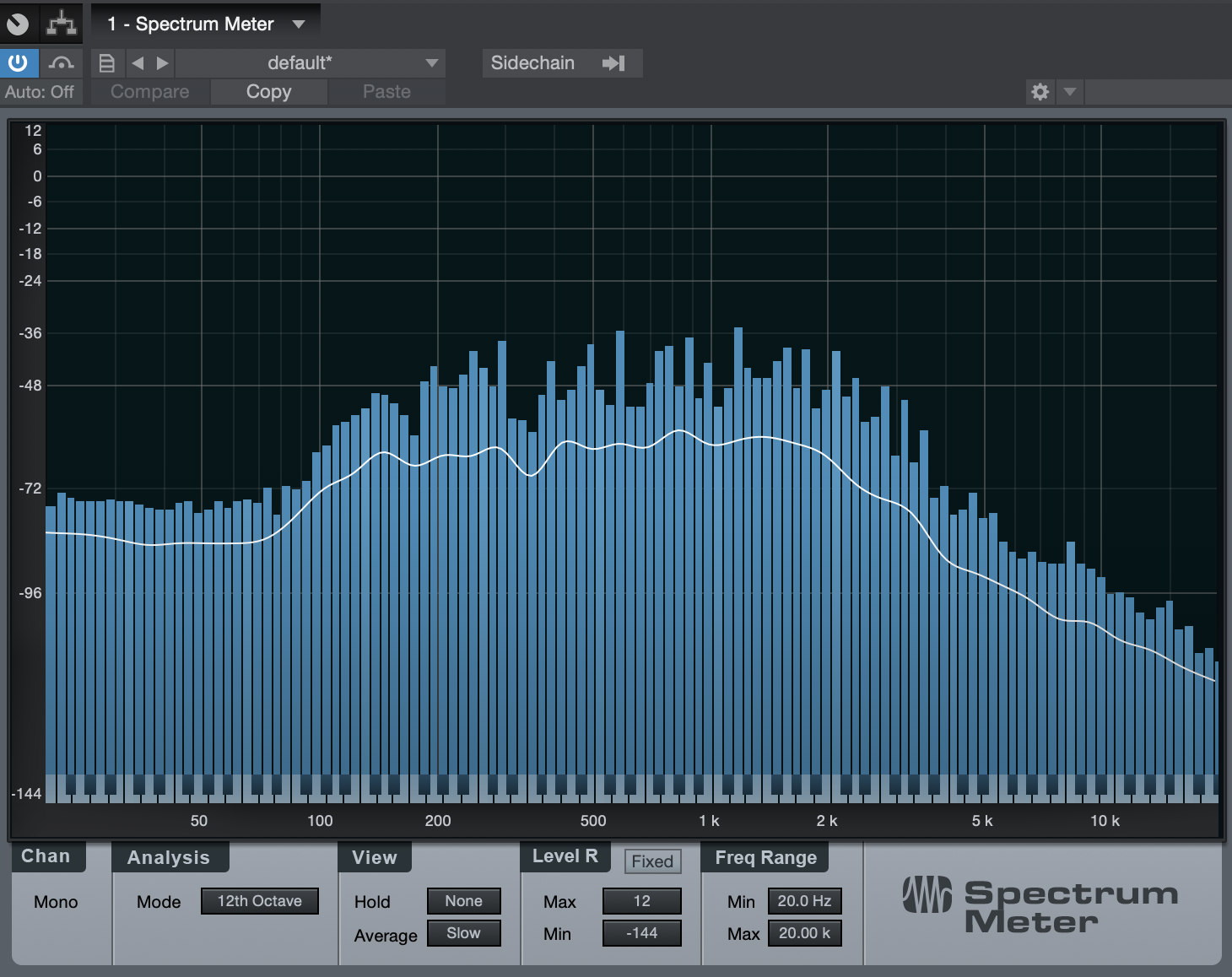The width and height of the screenshot is (1232, 977).
Task: Open the Hold None selector
Action: click(x=463, y=901)
